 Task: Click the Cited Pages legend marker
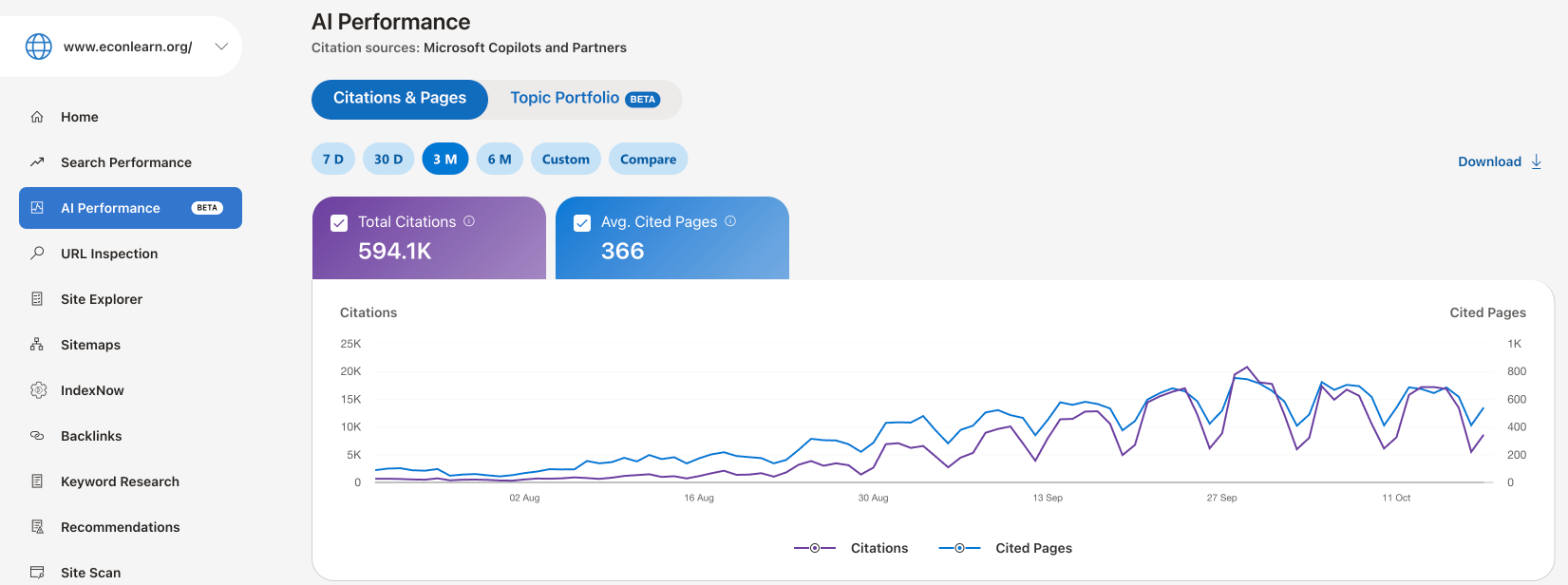[959, 548]
